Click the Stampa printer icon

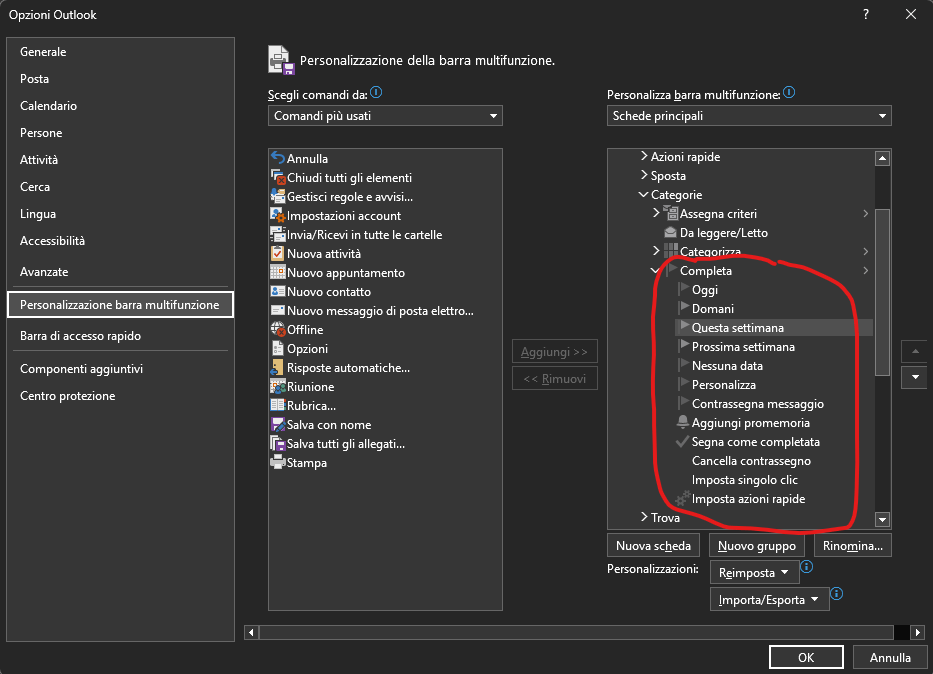[278, 462]
